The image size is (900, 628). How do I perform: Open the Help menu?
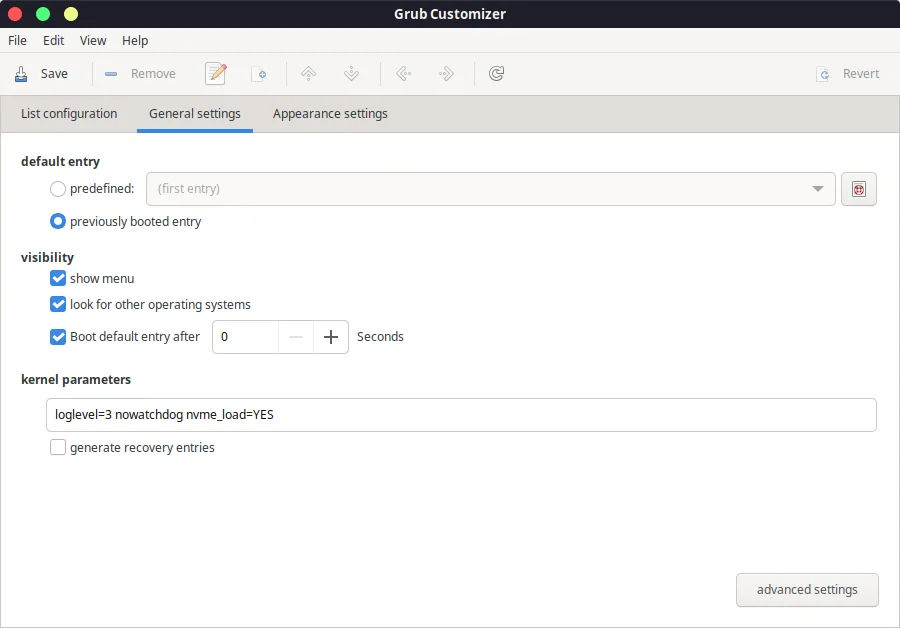click(x=135, y=41)
